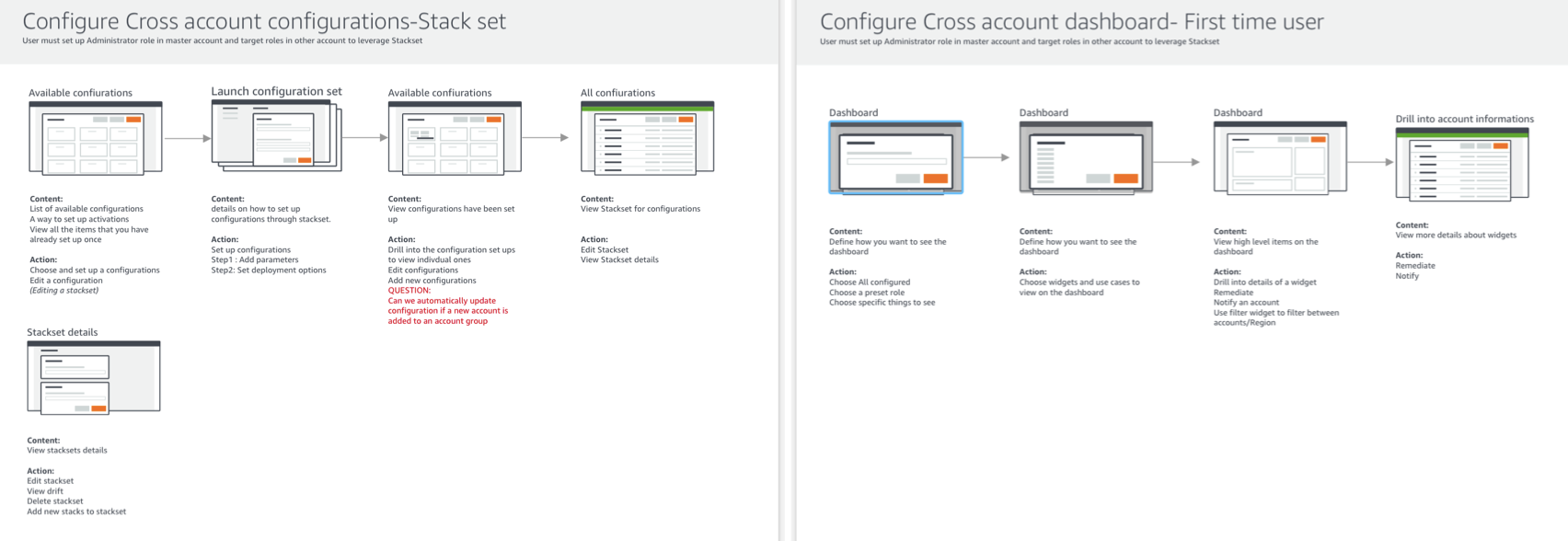
Task: Click the 'Choose a preset role' line
Action: (x=867, y=293)
